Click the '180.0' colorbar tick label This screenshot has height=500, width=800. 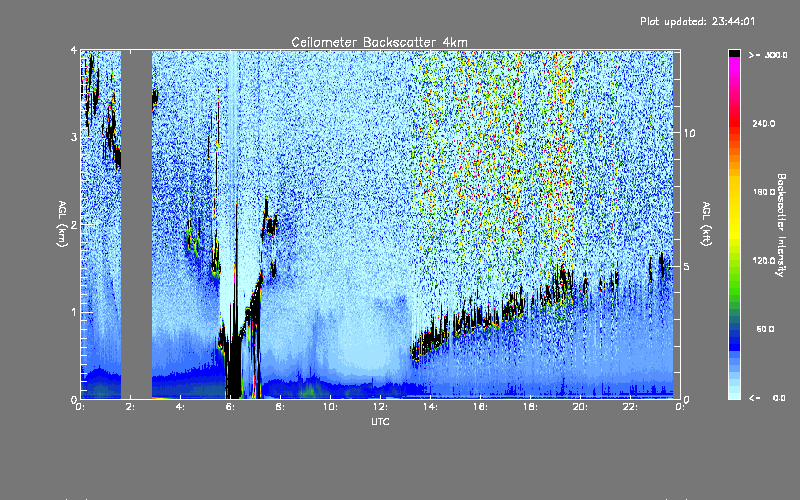coord(764,192)
